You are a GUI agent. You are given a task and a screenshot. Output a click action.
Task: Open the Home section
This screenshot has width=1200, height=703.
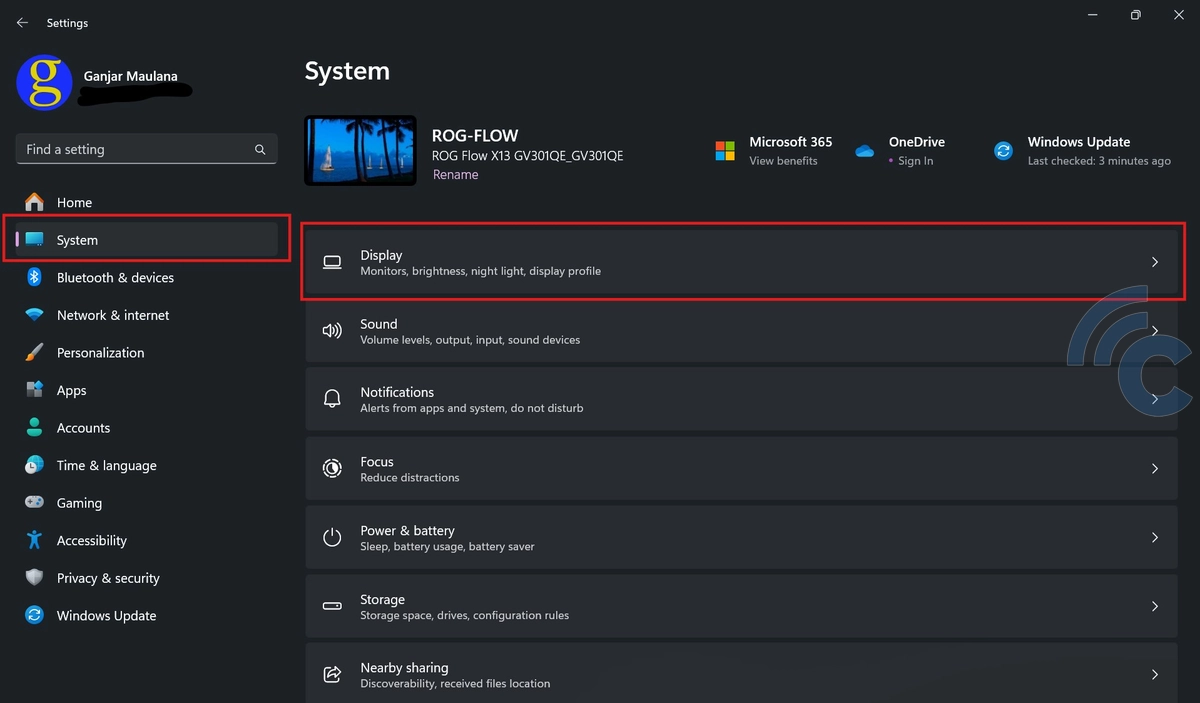(147, 202)
